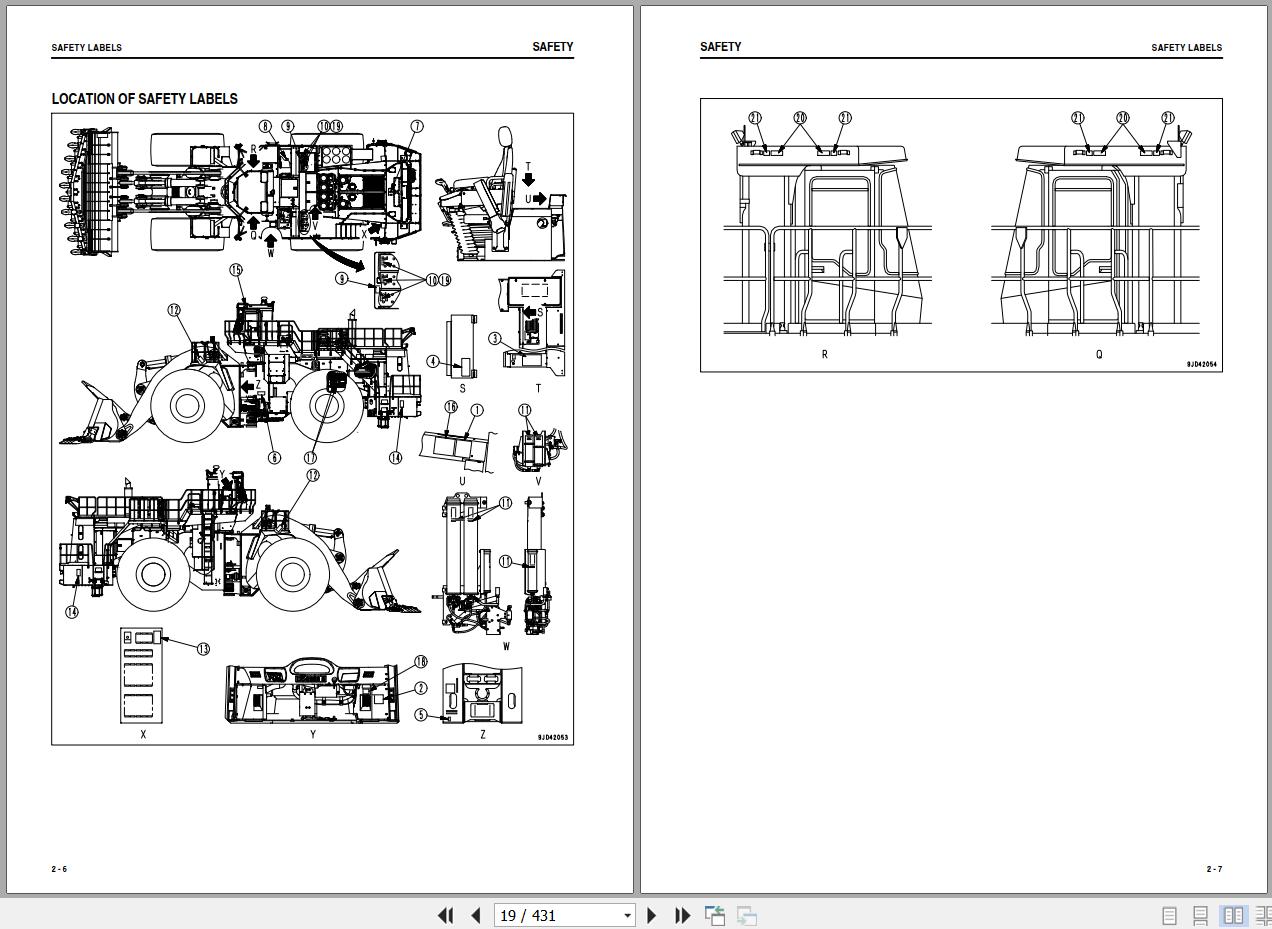Viewport: 1272px width, 929px height.
Task: Click page number 2-7 footer
Action: point(1214,869)
